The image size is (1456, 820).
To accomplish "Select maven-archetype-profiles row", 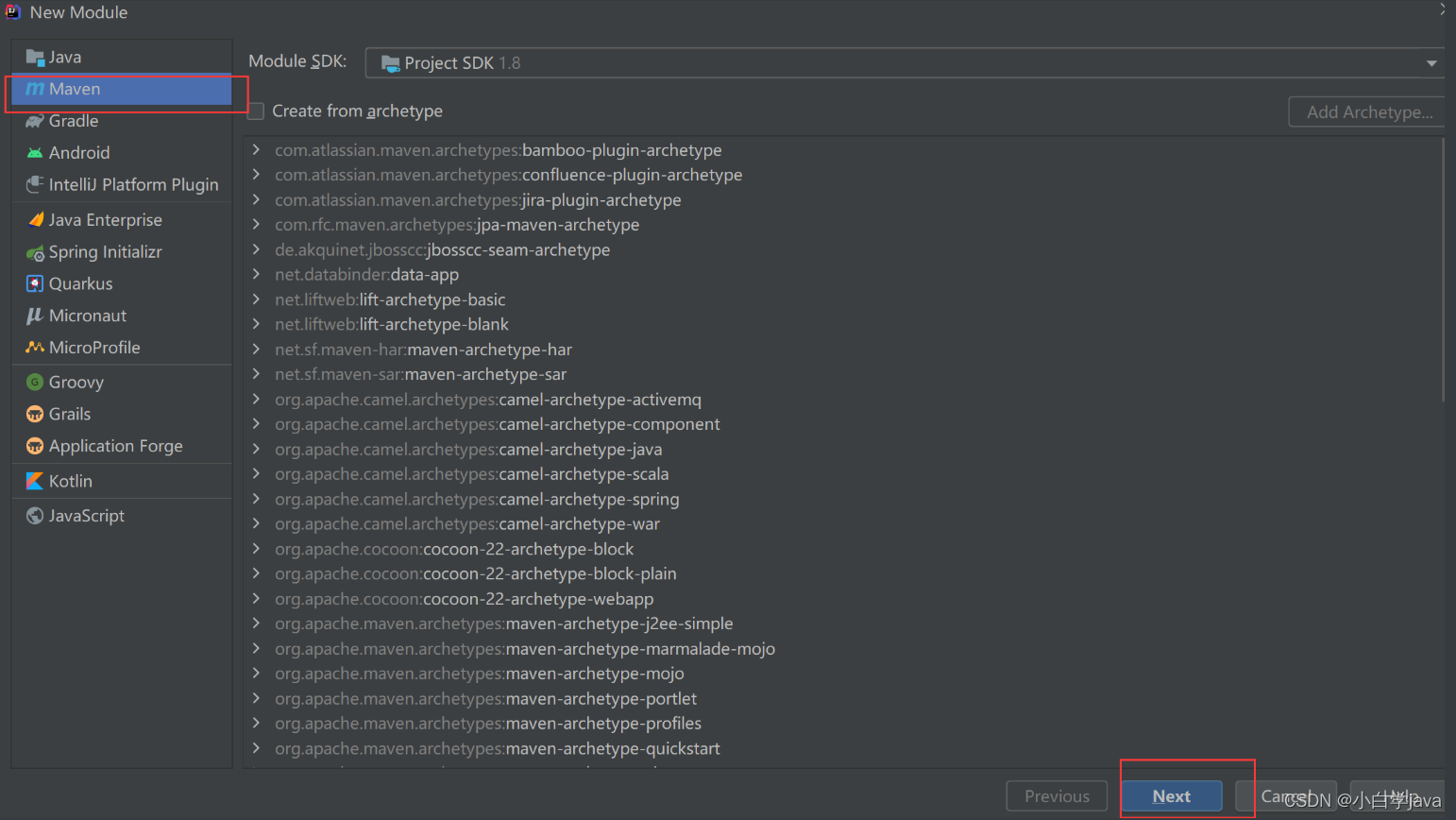I will [x=843, y=724].
